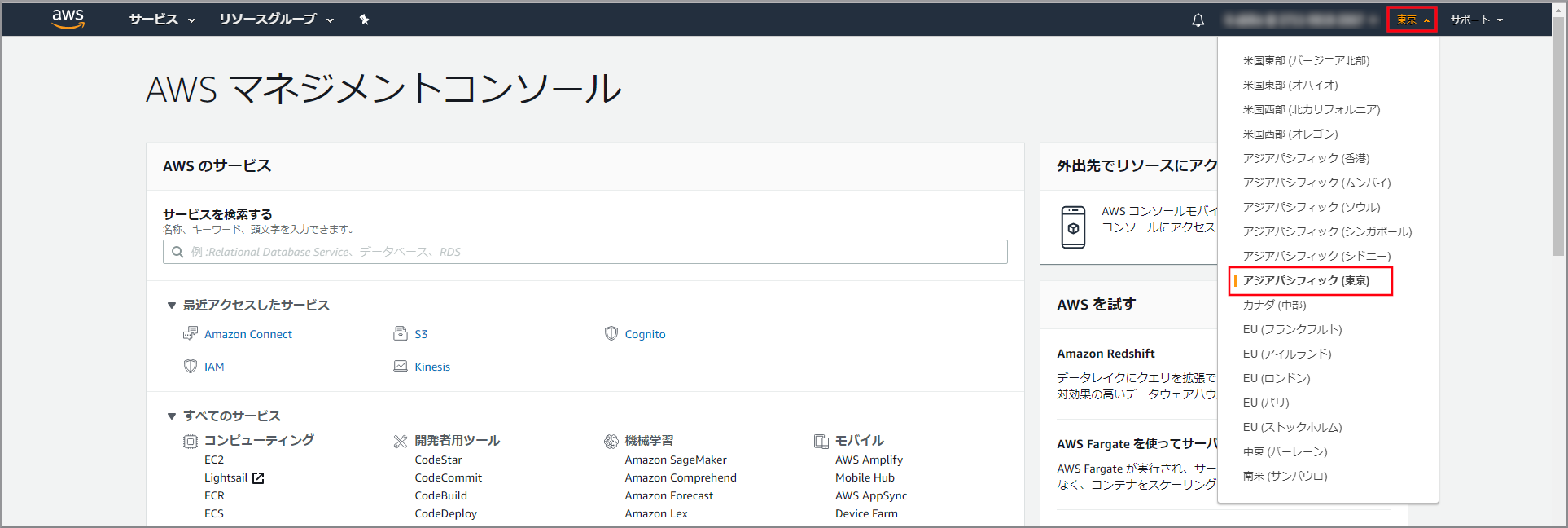Open the S3 service link

point(421,334)
